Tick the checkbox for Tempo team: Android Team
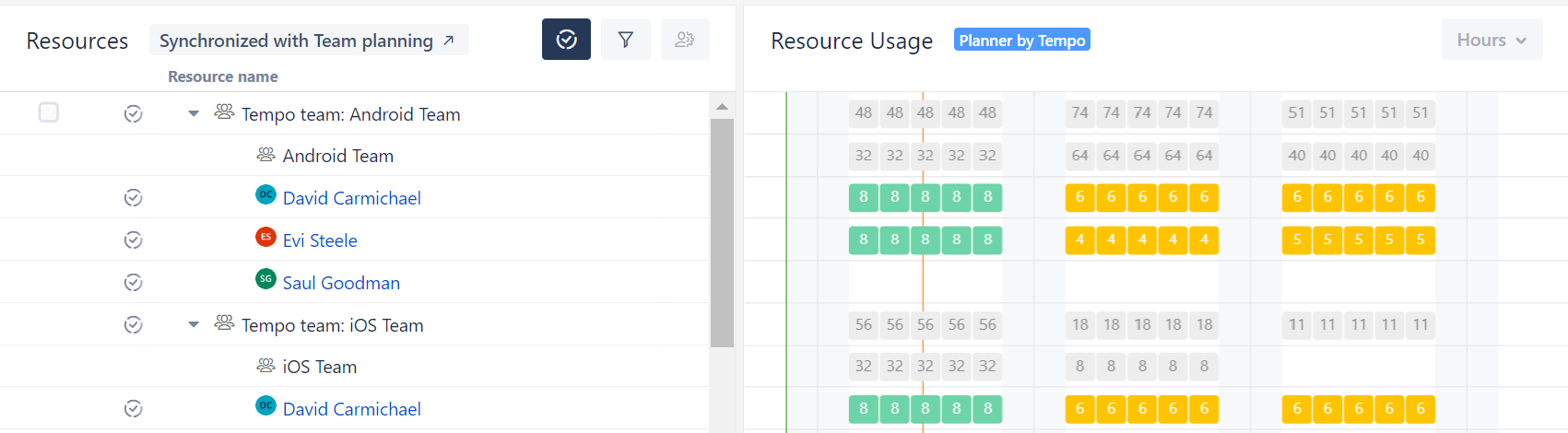 coord(49,112)
